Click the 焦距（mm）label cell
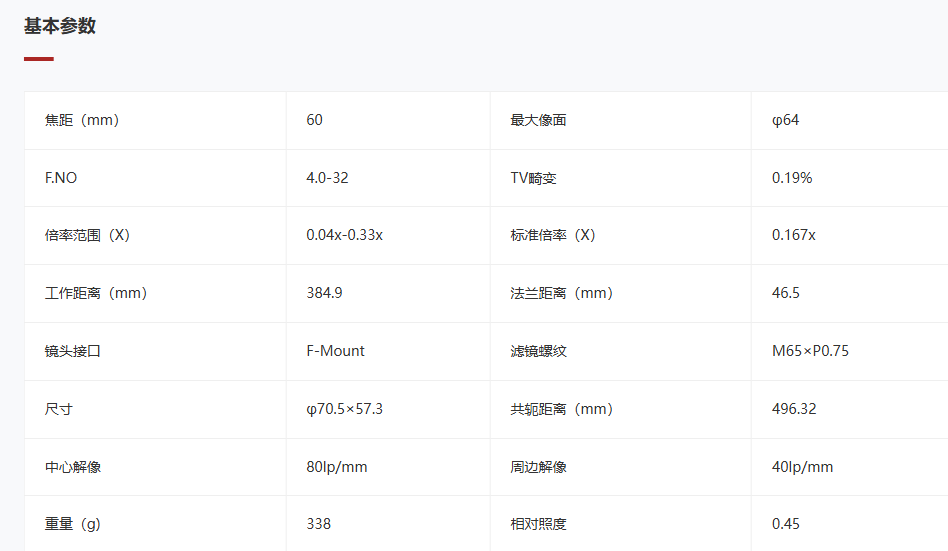 pos(155,120)
